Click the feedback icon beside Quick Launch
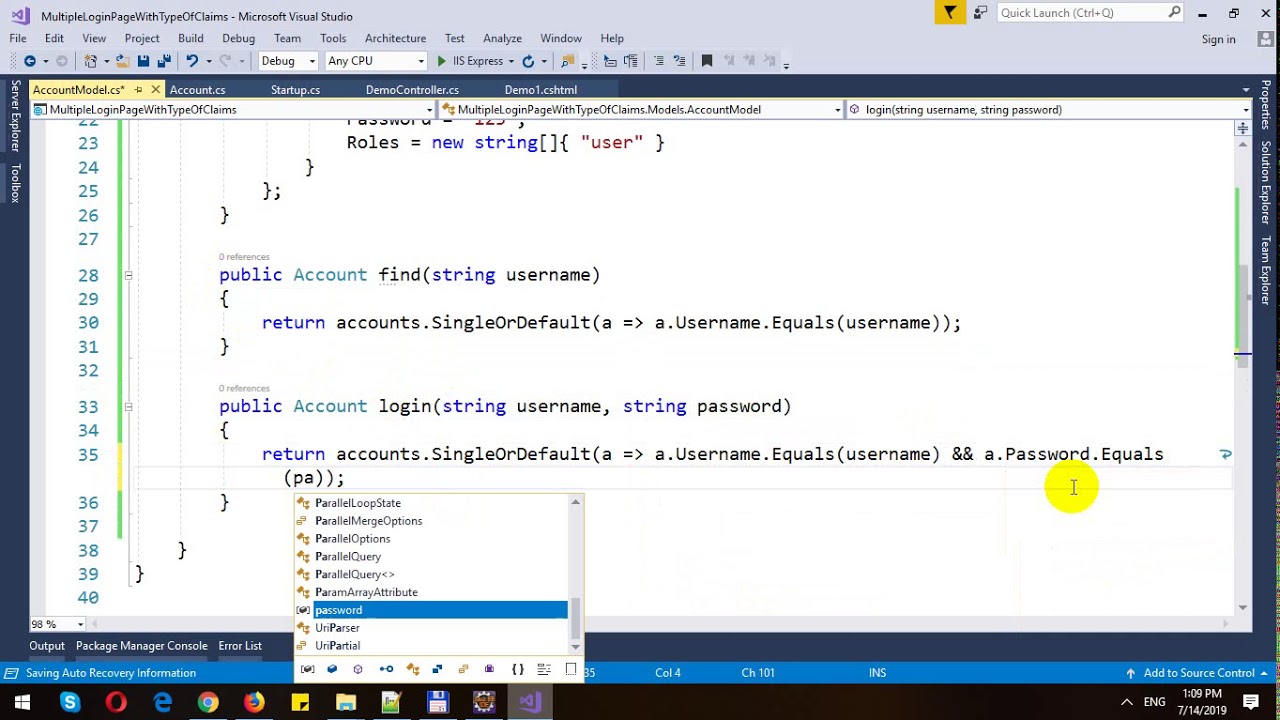 tap(980, 13)
